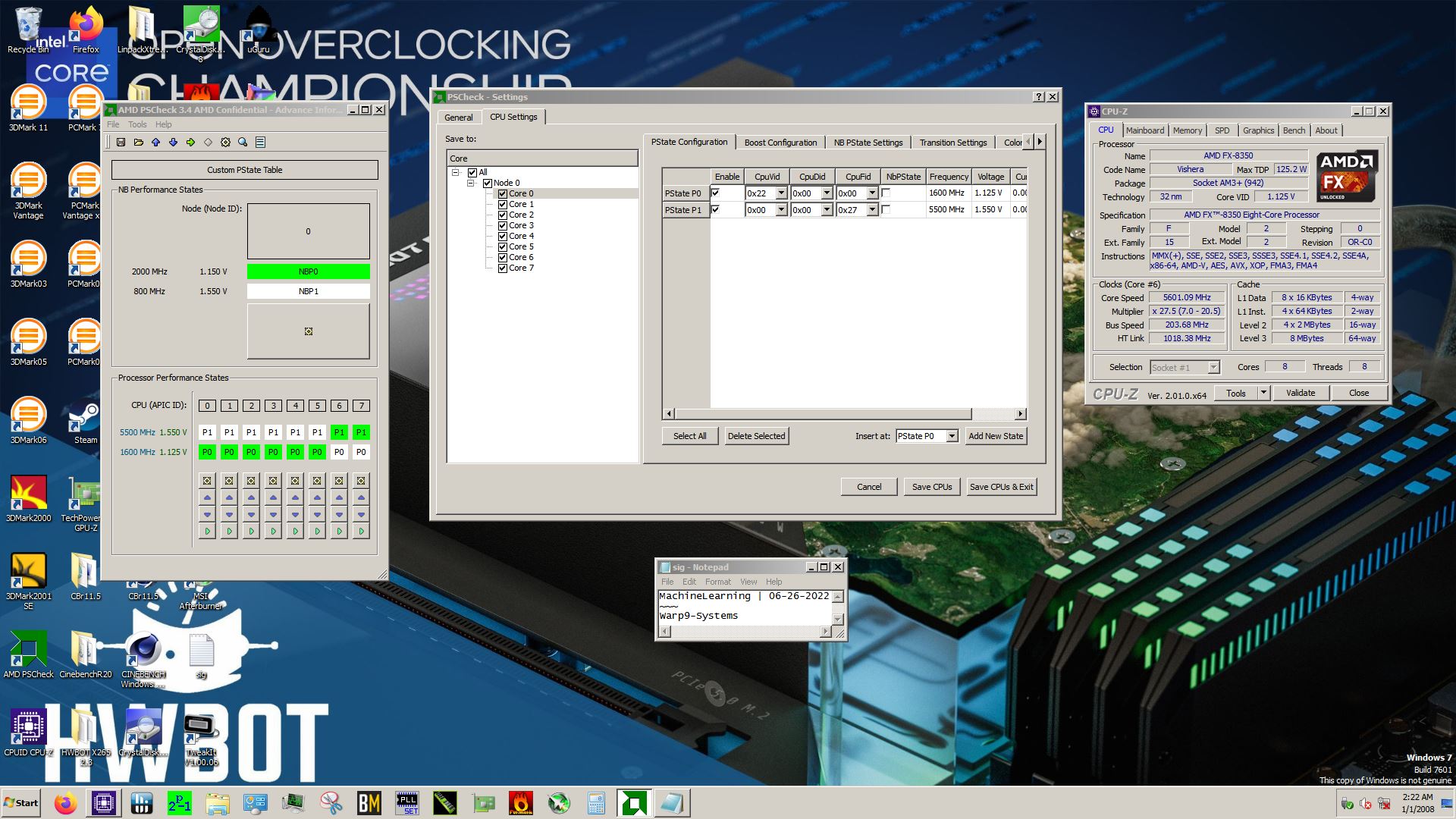Open the Prime95 2P-1 taskbar icon
The height and width of the screenshot is (819, 1456).
click(x=180, y=803)
